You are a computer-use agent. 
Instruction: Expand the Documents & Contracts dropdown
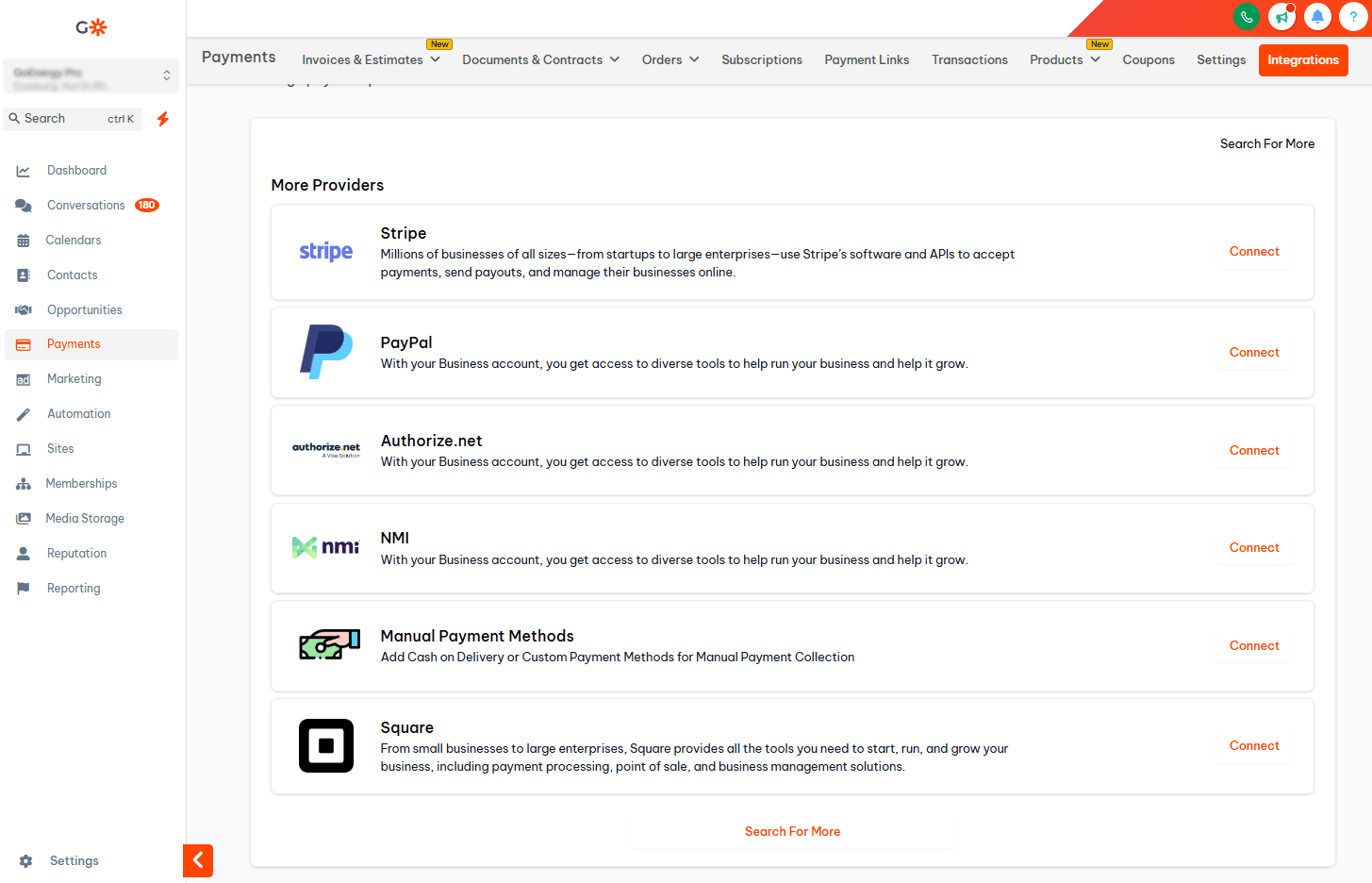(541, 59)
